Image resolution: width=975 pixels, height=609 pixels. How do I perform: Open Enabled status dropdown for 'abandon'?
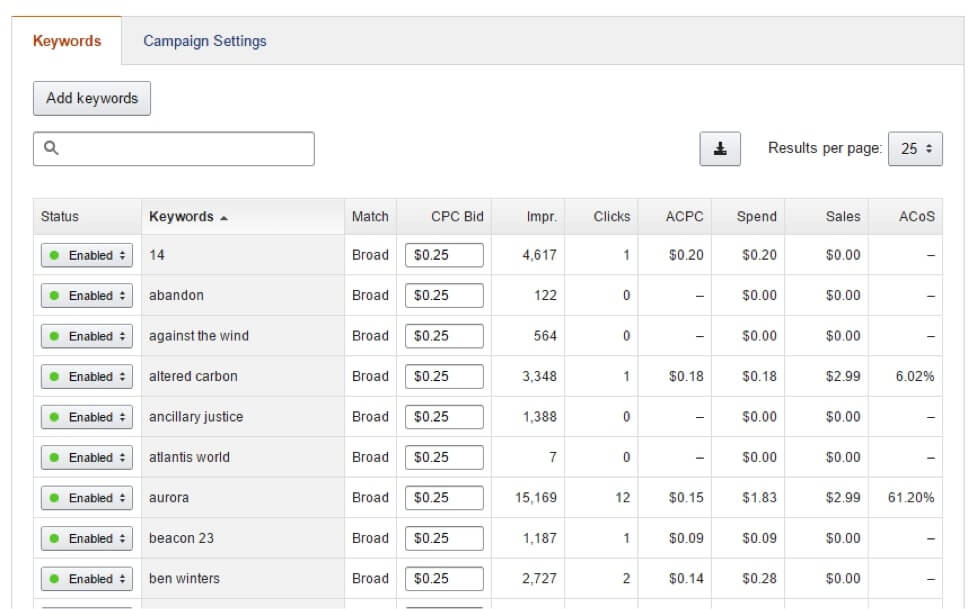click(x=87, y=295)
